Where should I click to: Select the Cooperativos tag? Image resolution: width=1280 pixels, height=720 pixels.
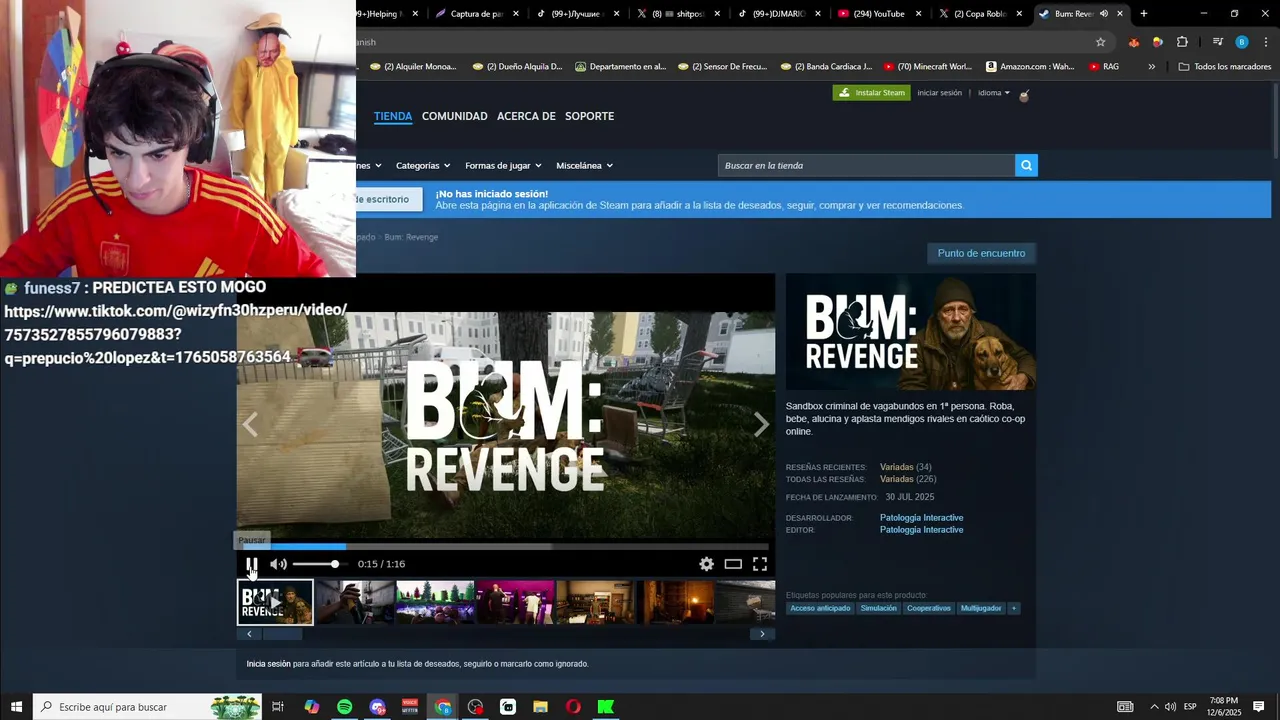pos(929,608)
